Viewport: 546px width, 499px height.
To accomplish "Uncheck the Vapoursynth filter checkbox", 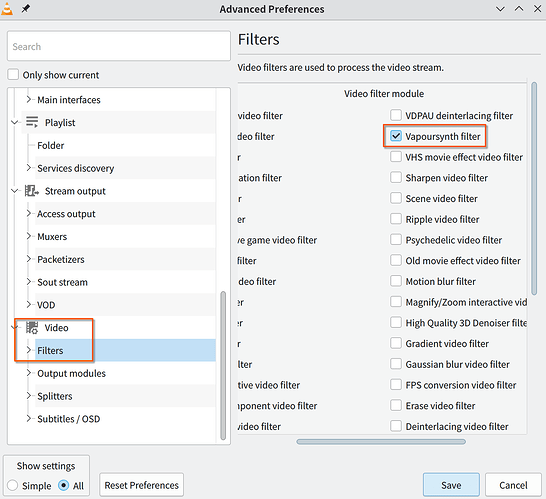I will pos(396,136).
